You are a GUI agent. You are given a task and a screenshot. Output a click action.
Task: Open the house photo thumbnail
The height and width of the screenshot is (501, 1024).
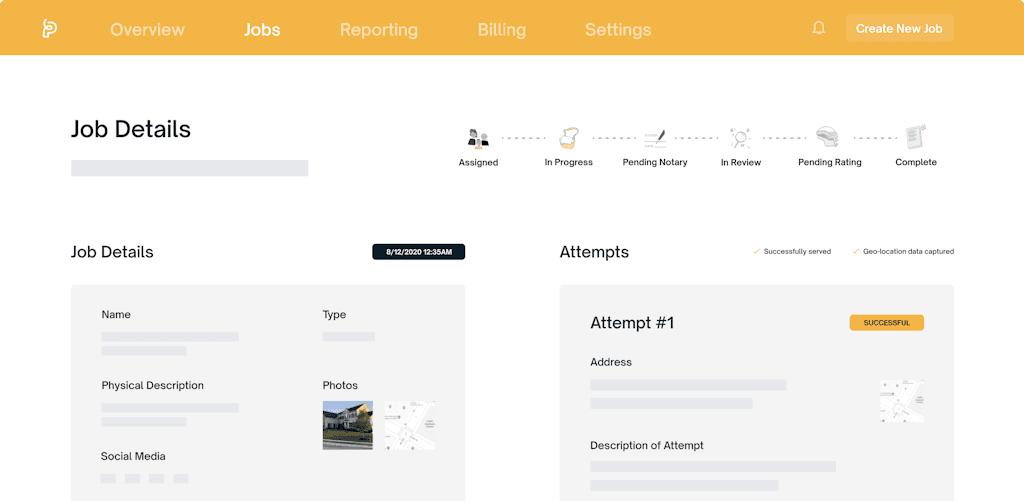347,425
